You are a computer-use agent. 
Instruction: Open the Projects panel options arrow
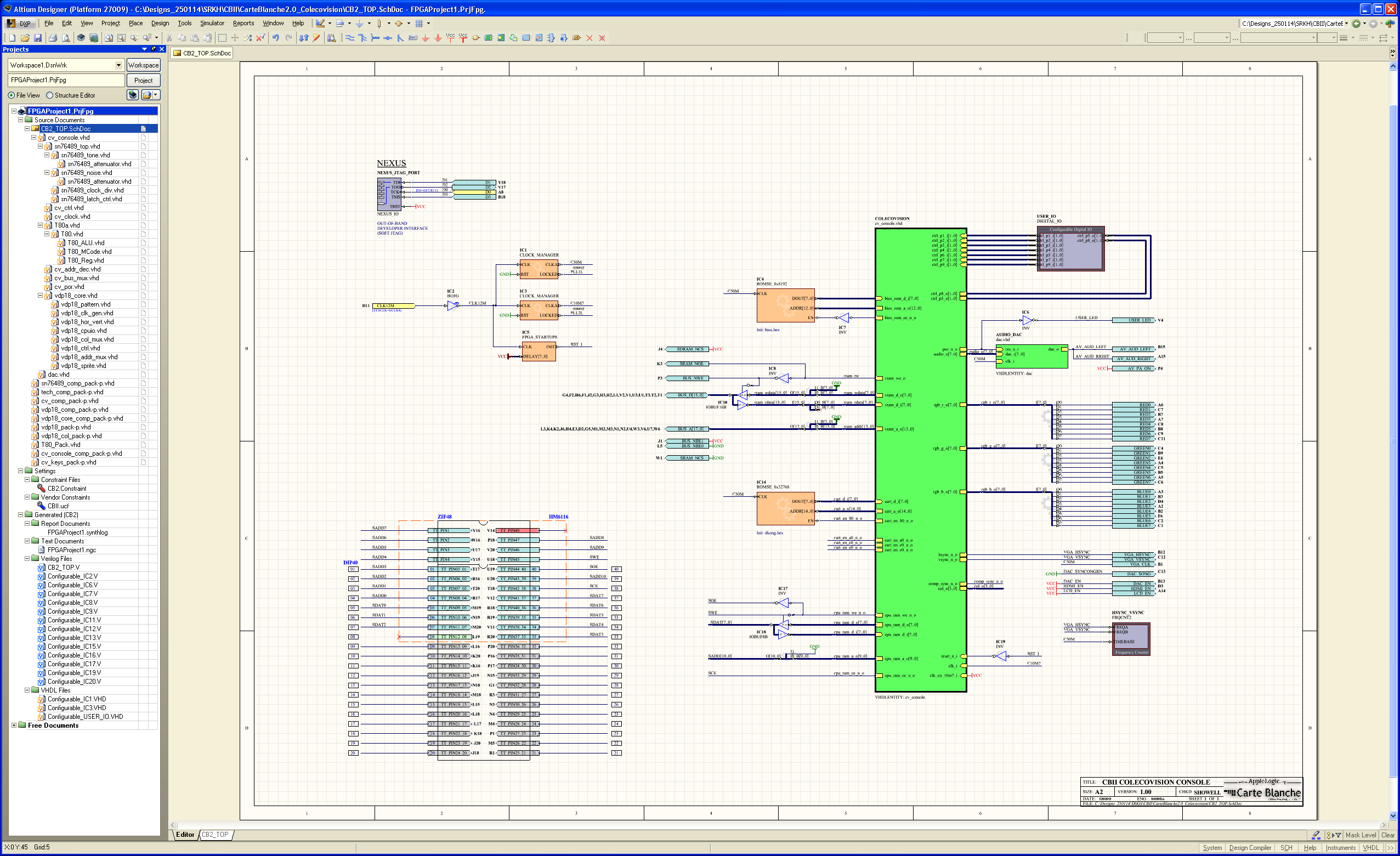pyautogui.click(x=144, y=49)
